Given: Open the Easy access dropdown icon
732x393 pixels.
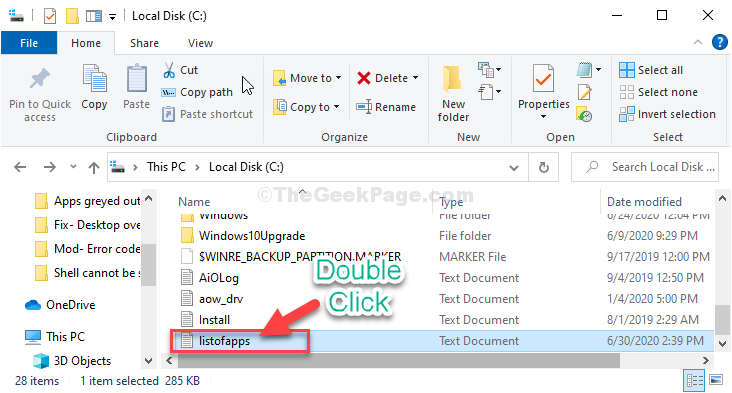Looking at the screenshot, I should (x=489, y=91).
